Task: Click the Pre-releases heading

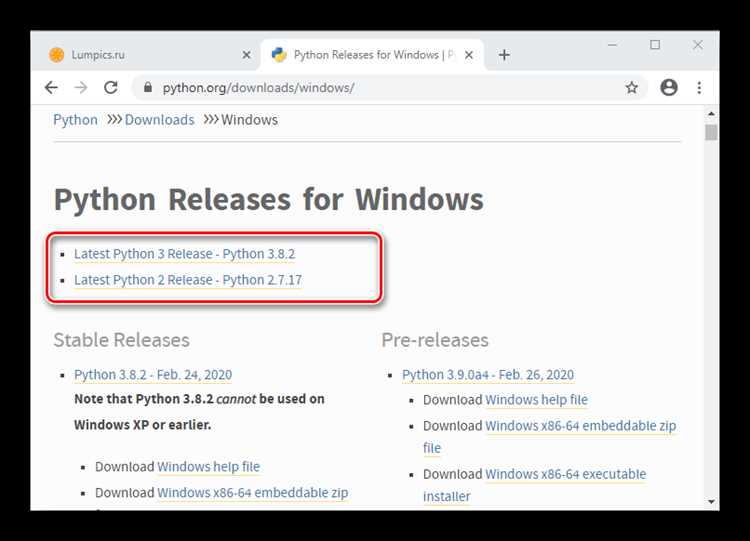Action: [435, 340]
